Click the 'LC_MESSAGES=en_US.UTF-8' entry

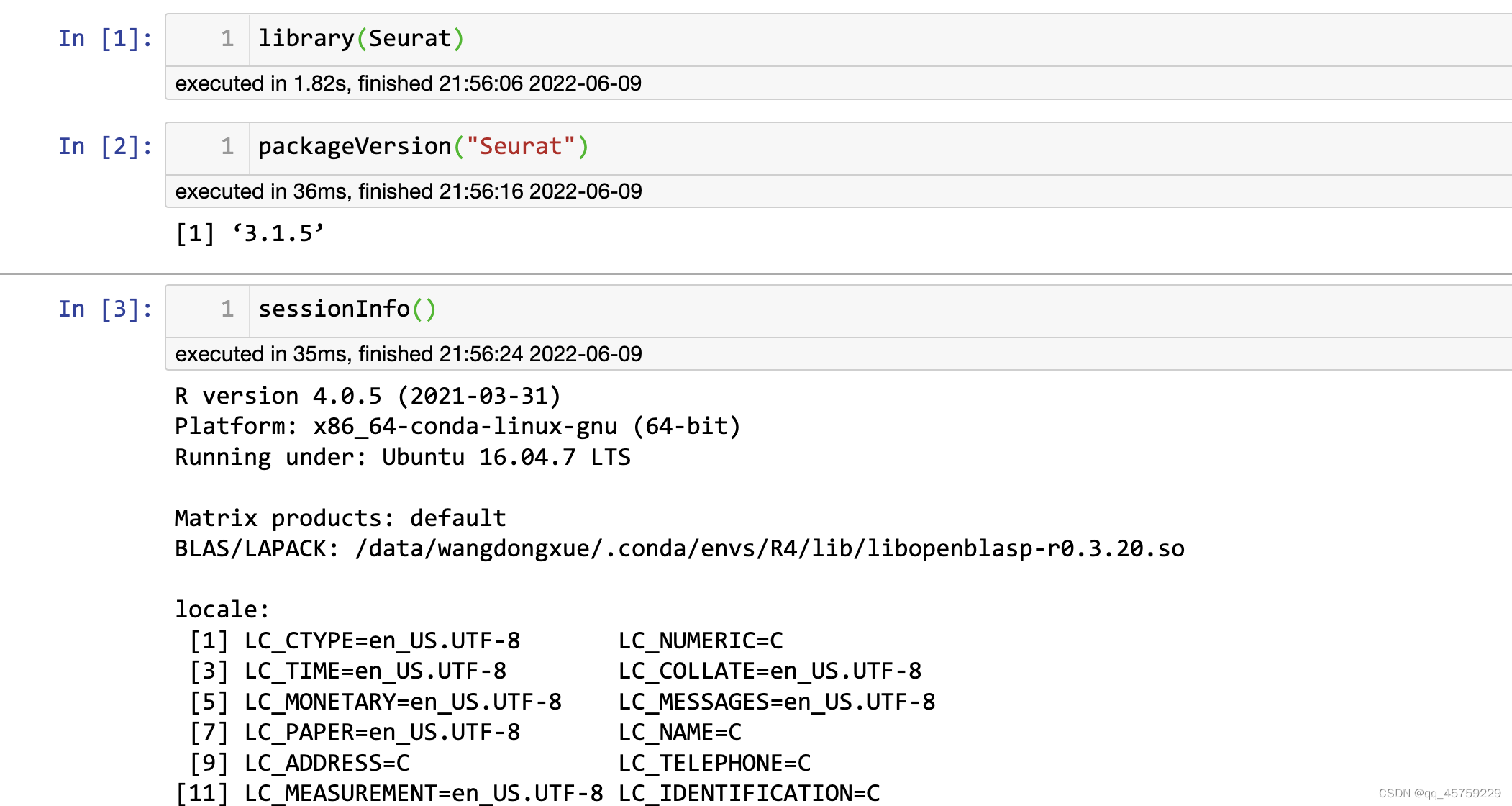click(777, 702)
